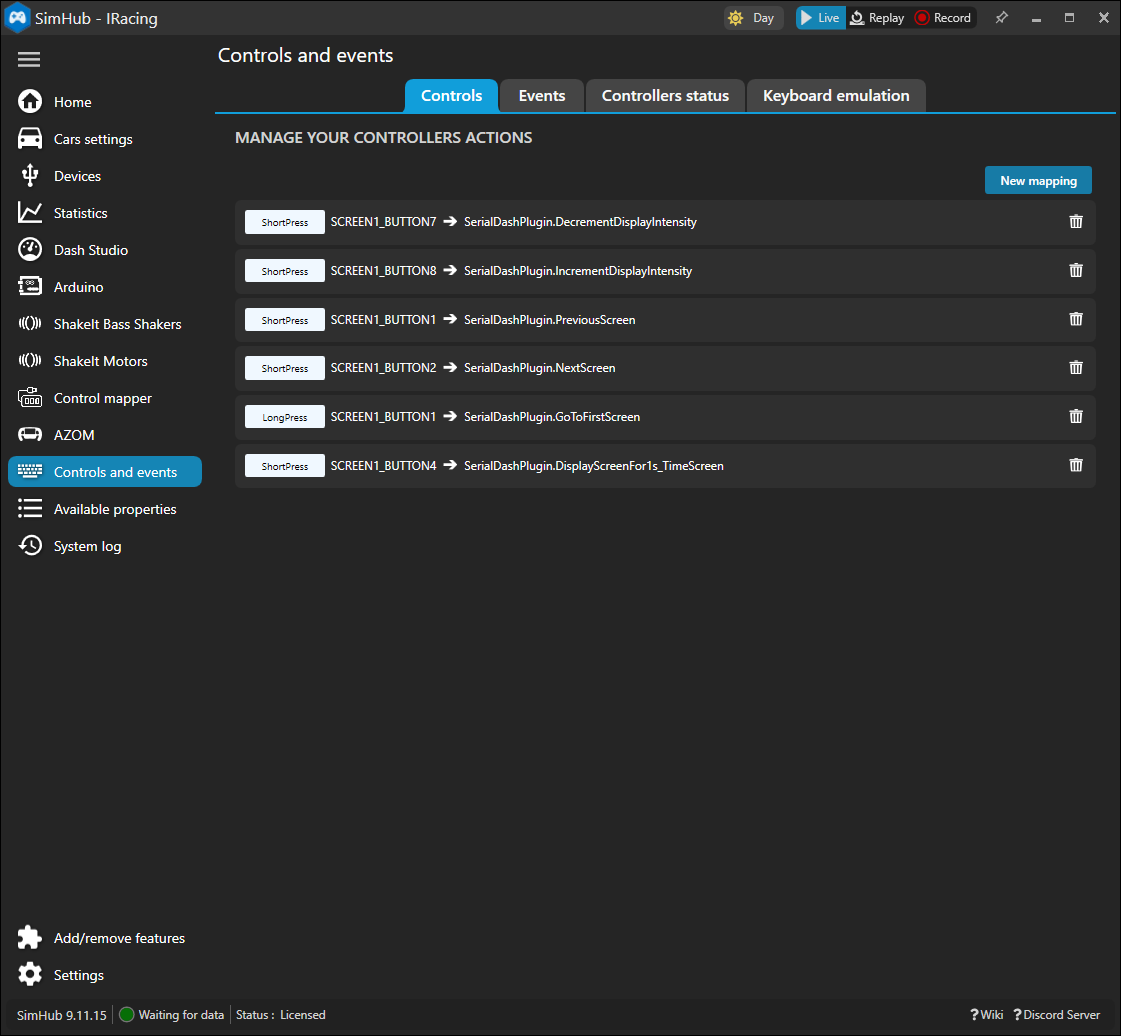Switch to Replay mode
The image size is (1121, 1036).
click(877, 18)
